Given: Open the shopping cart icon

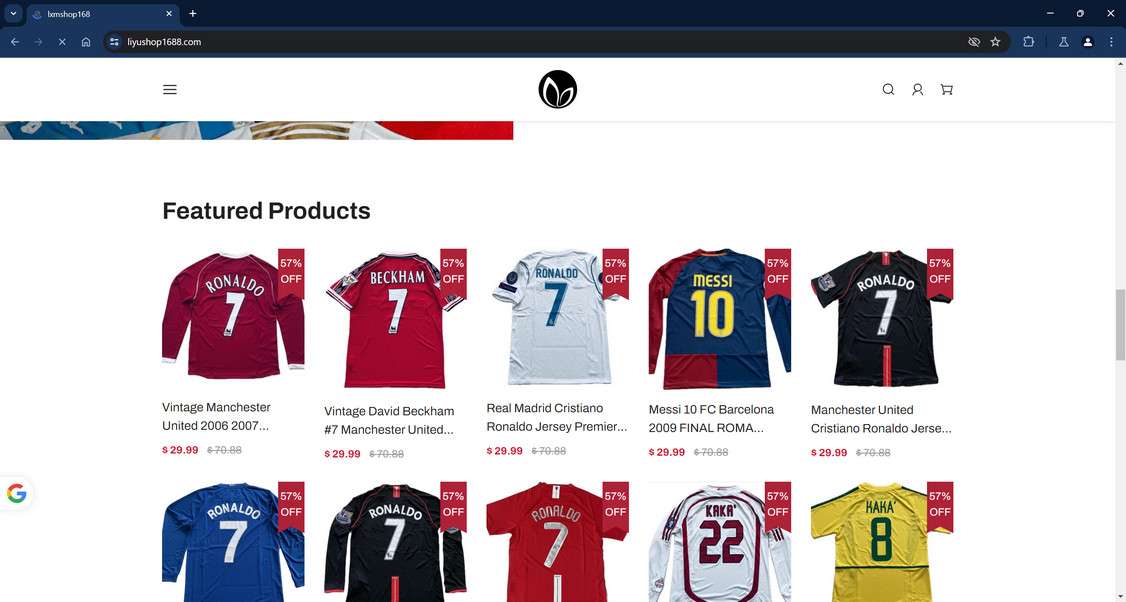Looking at the screenshot, I should 946,90.
